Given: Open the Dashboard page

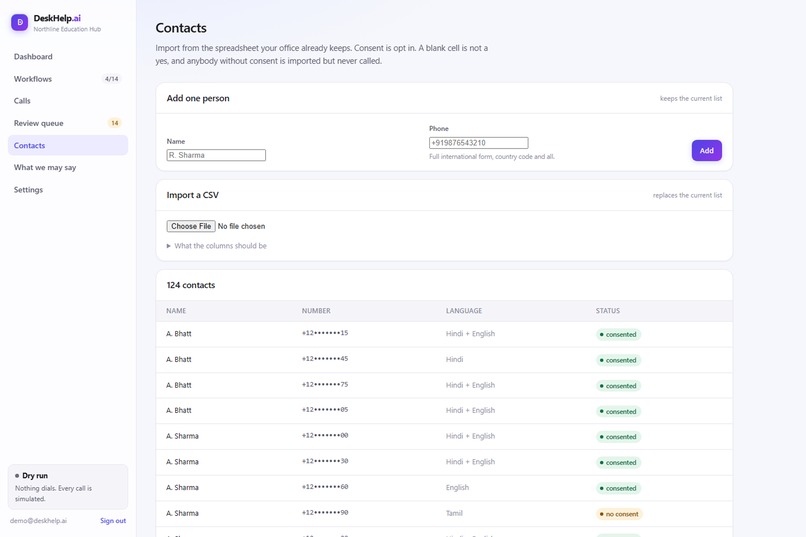Looking at the screenshot, I should [68, 57].
